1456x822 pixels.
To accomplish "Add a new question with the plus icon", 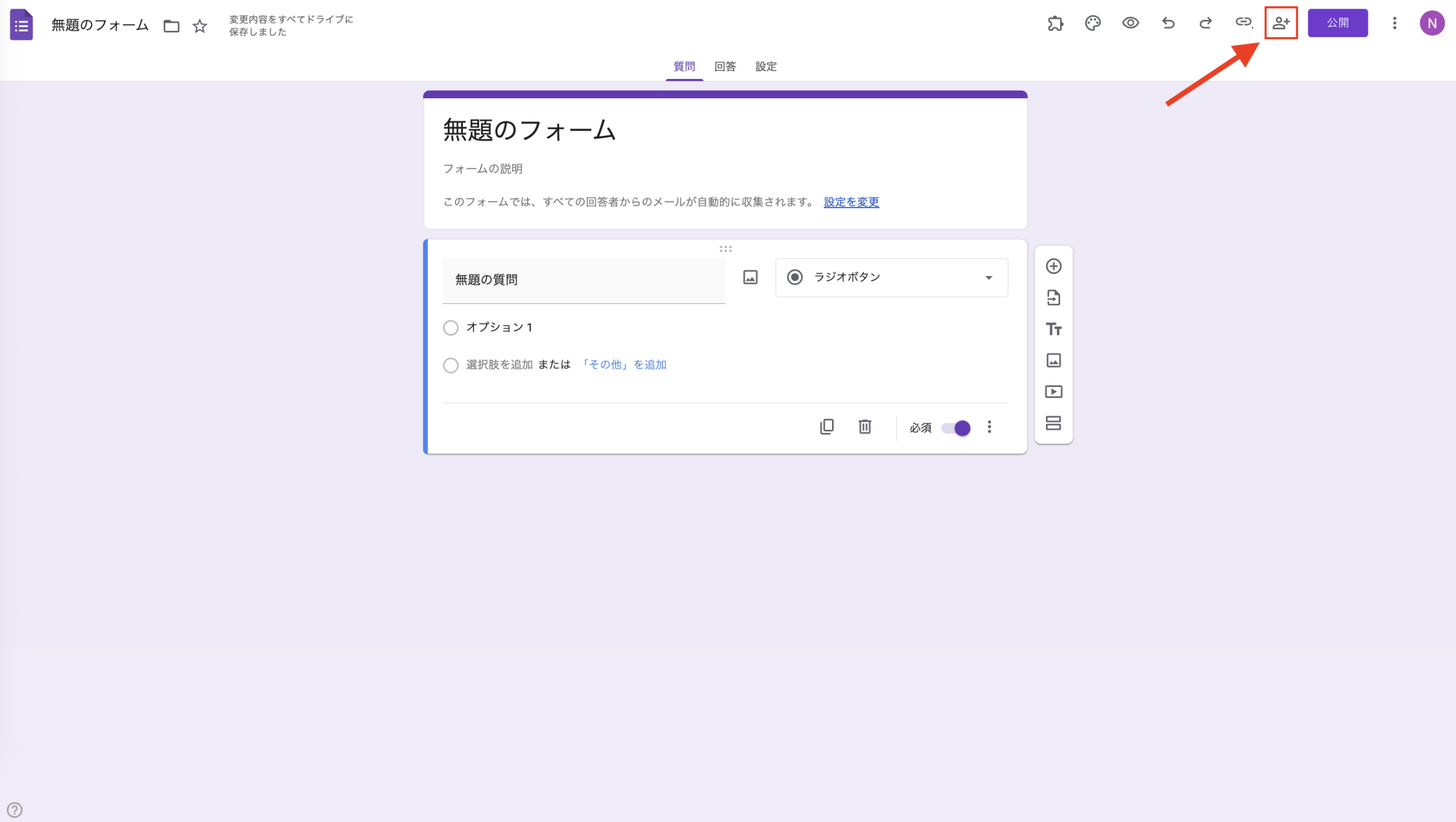I will [x=1053, y=266].
